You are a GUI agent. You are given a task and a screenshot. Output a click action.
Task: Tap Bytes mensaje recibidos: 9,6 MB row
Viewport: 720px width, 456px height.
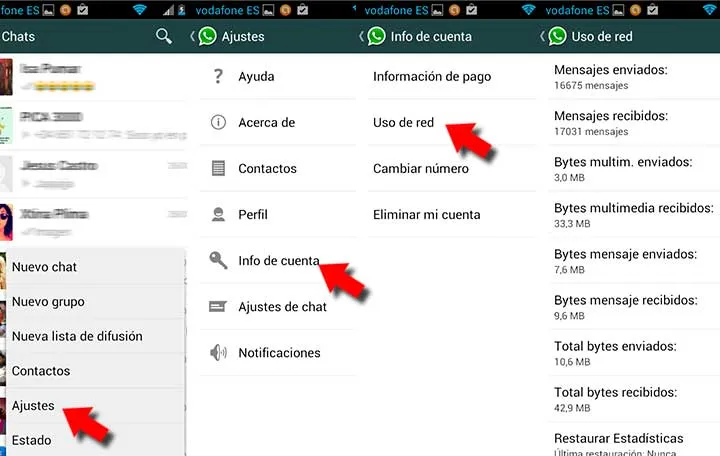point(634,307)
